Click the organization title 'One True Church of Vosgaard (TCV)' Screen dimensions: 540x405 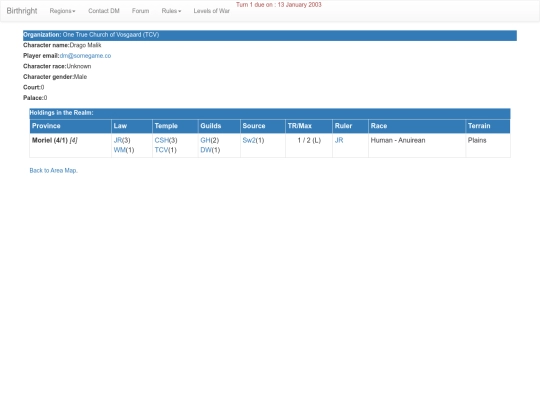(x=111, y=35)
